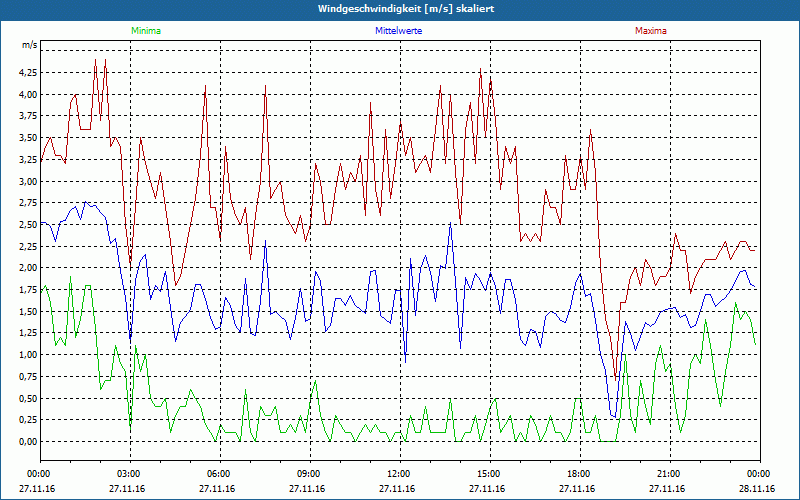This screenshot has height=500, width=800.
Task: Click the 06:00 time axis label
Action: [217, 474]
